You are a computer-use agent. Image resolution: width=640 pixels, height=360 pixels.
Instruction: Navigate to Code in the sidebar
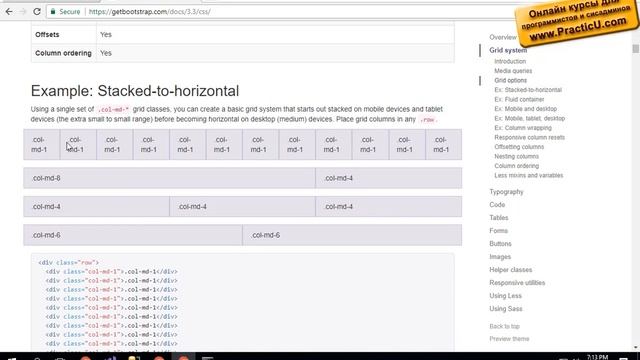[497, 205]
